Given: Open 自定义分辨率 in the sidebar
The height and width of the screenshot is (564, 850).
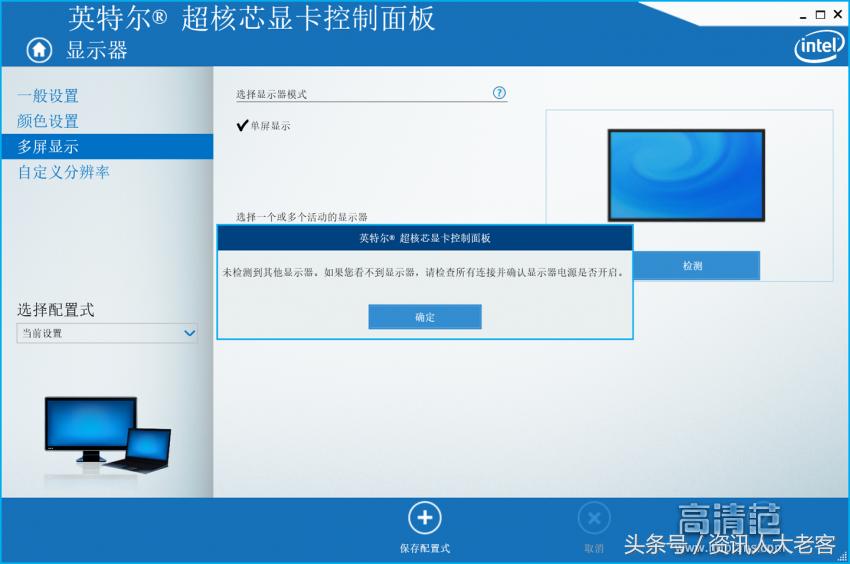Looking at the screenshot, I should pyautogui.click(x=63, y=172).
